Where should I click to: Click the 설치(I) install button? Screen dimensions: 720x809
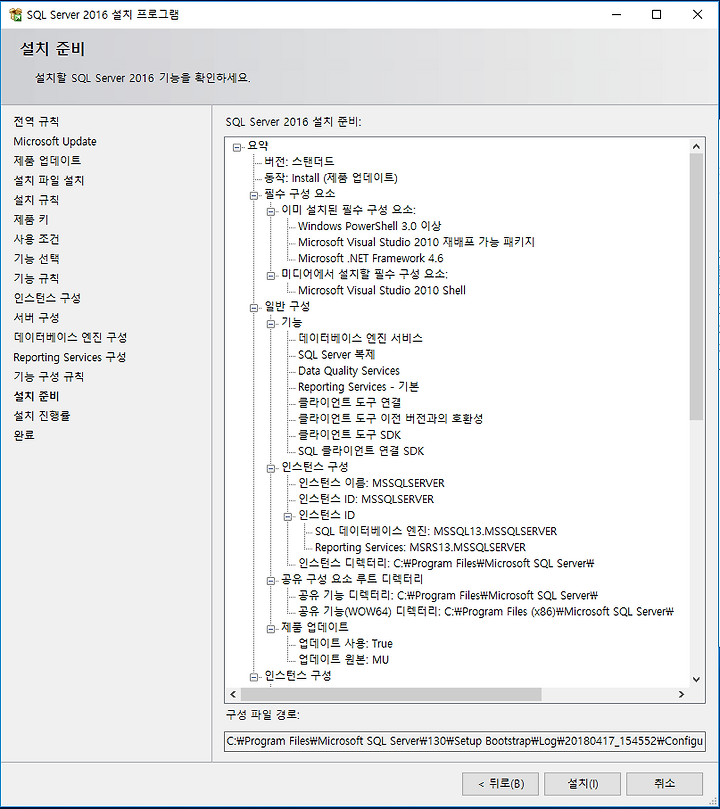pos(582,784)
